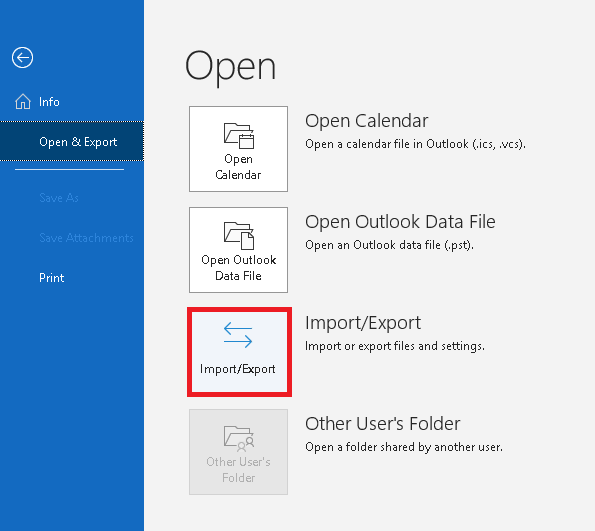Open the Info page
Viewport: 595px width, 531px height.
tap(49, 102)
